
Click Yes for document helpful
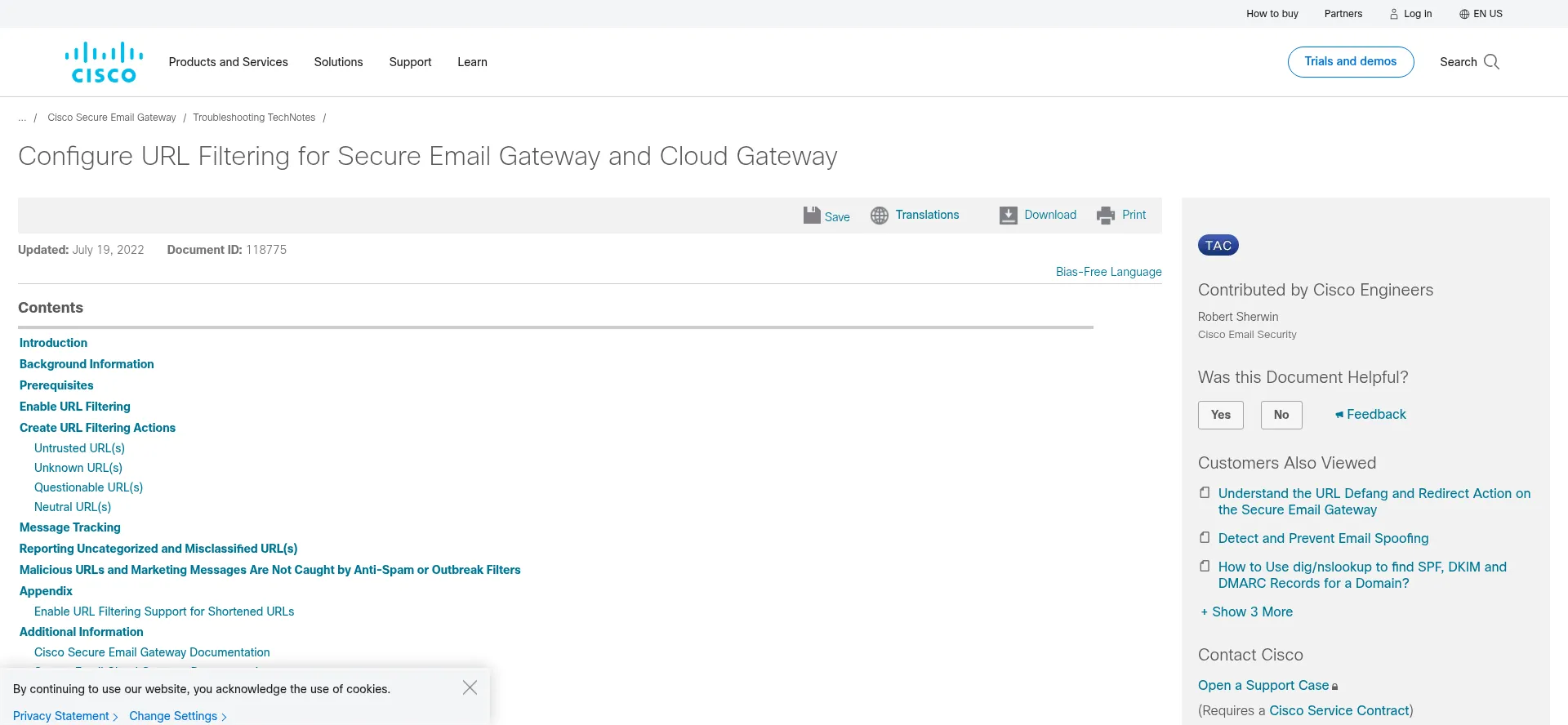coord(1220,415)
